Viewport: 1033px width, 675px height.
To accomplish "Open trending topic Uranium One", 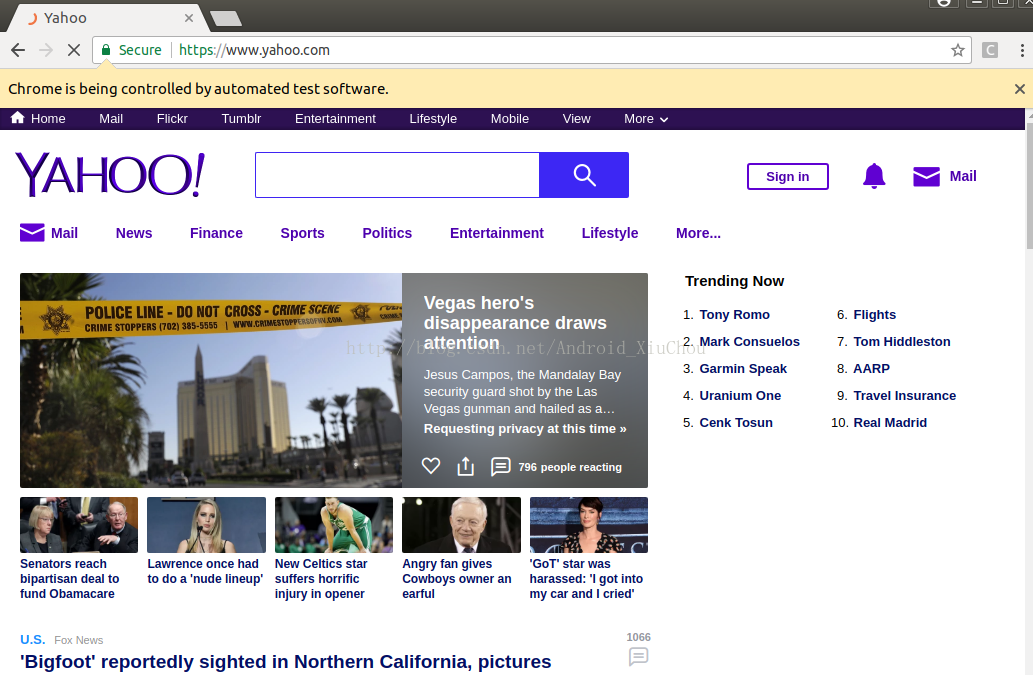I will pos(740,396).
